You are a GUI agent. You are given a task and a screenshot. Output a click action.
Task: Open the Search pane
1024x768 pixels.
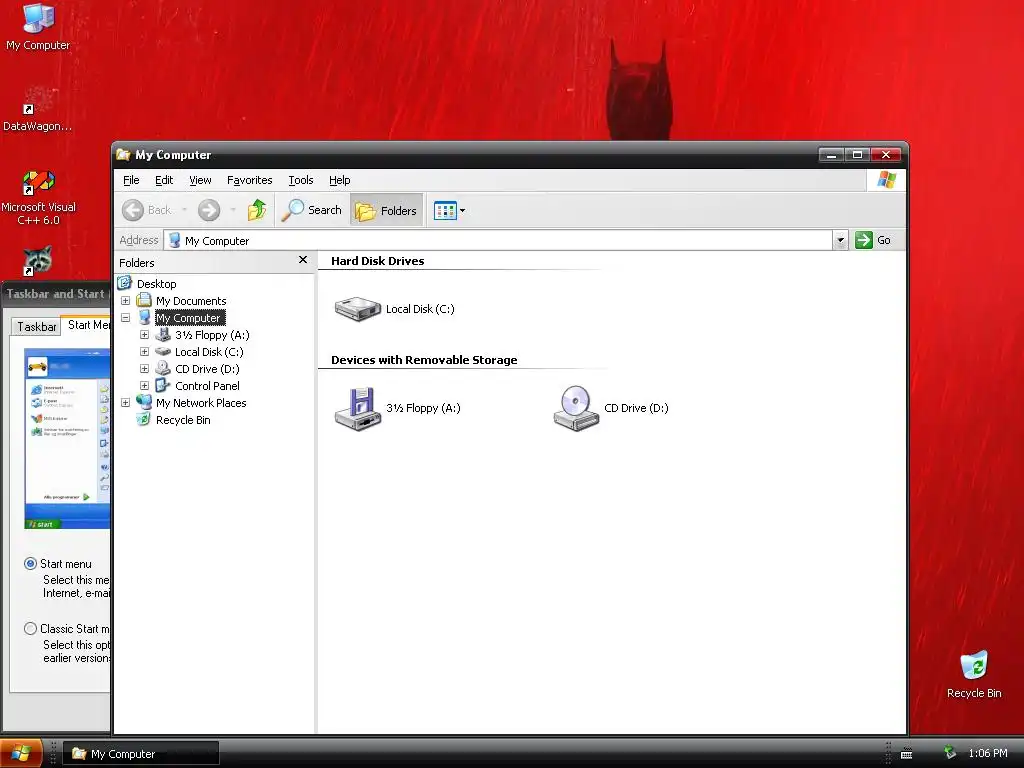[312, 210]
